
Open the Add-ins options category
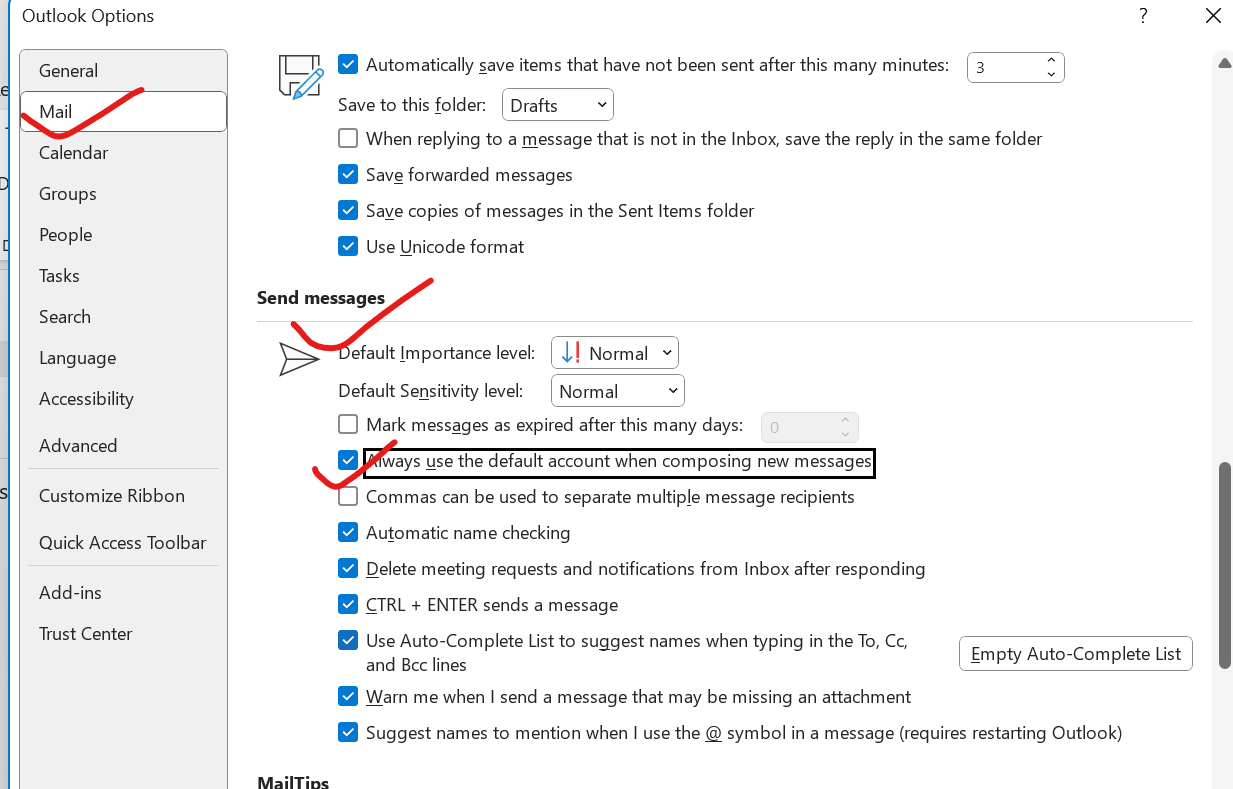[123, 593]
